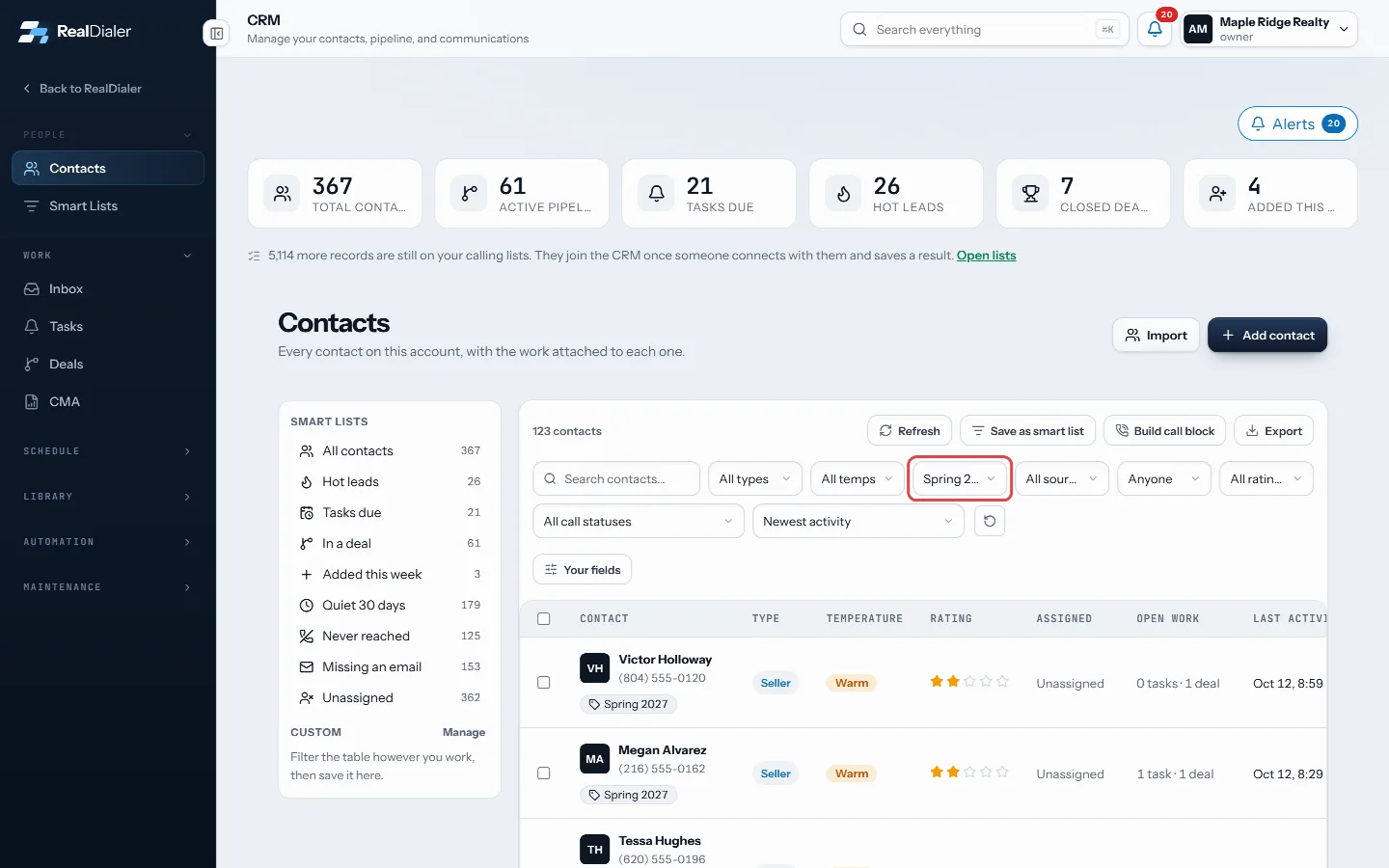The image size is (1389, 868).
Task: Collapse the sidebar with the panel toggle icon
Action: pos(216,34)
